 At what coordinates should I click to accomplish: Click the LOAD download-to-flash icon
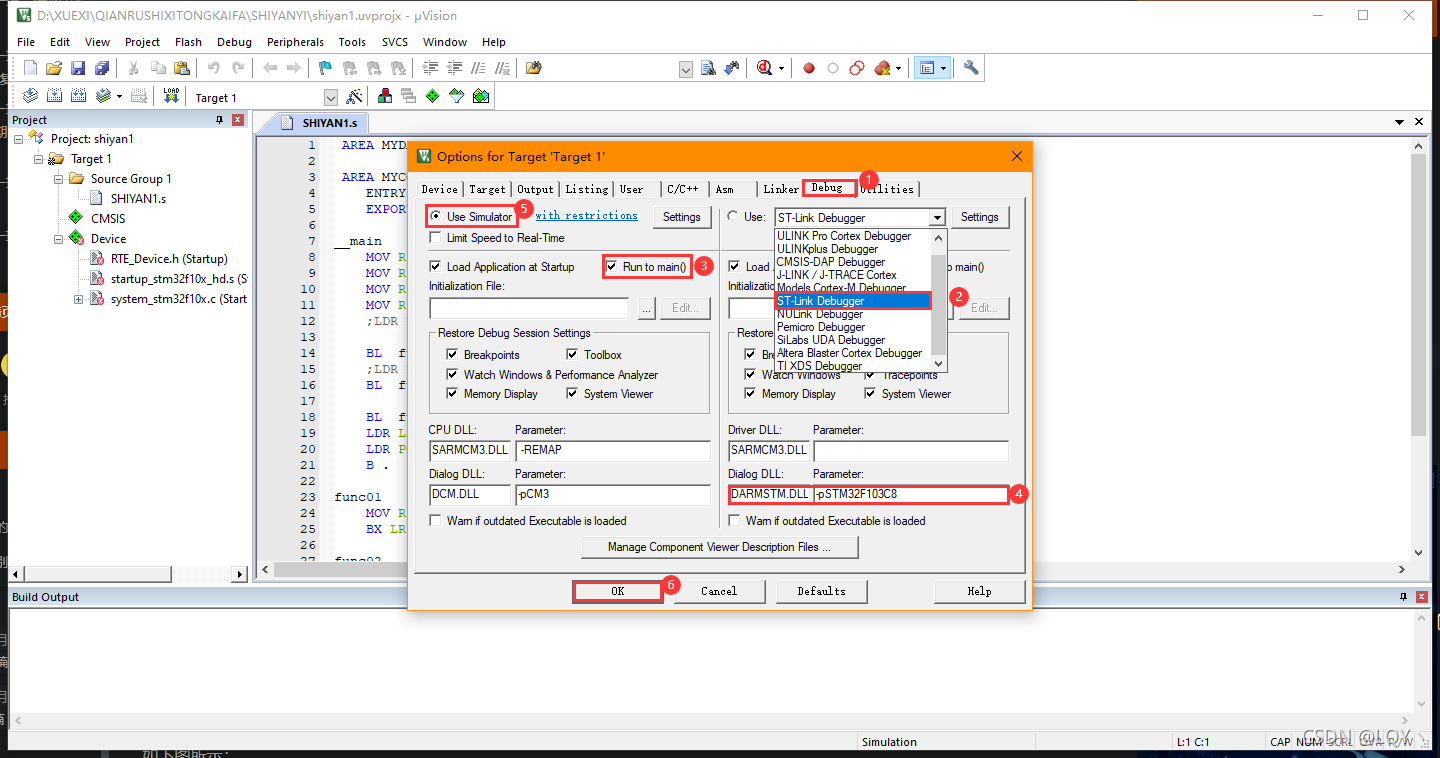[x=171, y=96]
